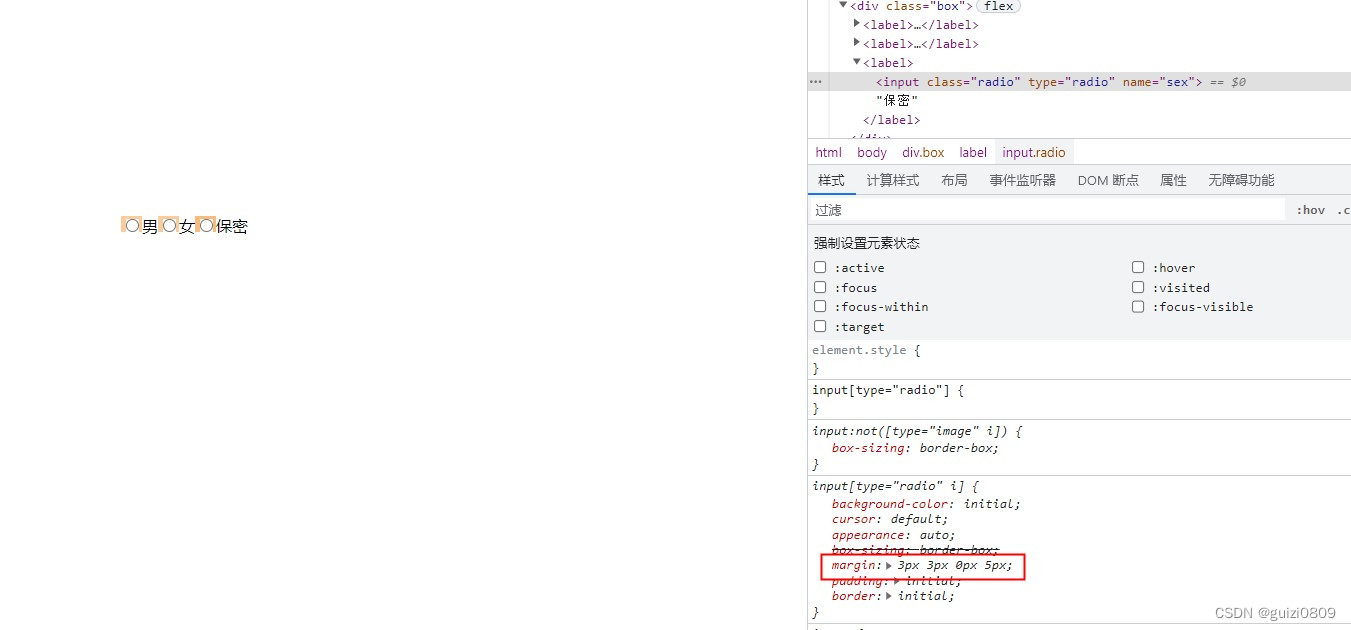Tick the :visited state checkbox
The image size is (1351, 630).
pyautogui.click(x=1138, y=287)
